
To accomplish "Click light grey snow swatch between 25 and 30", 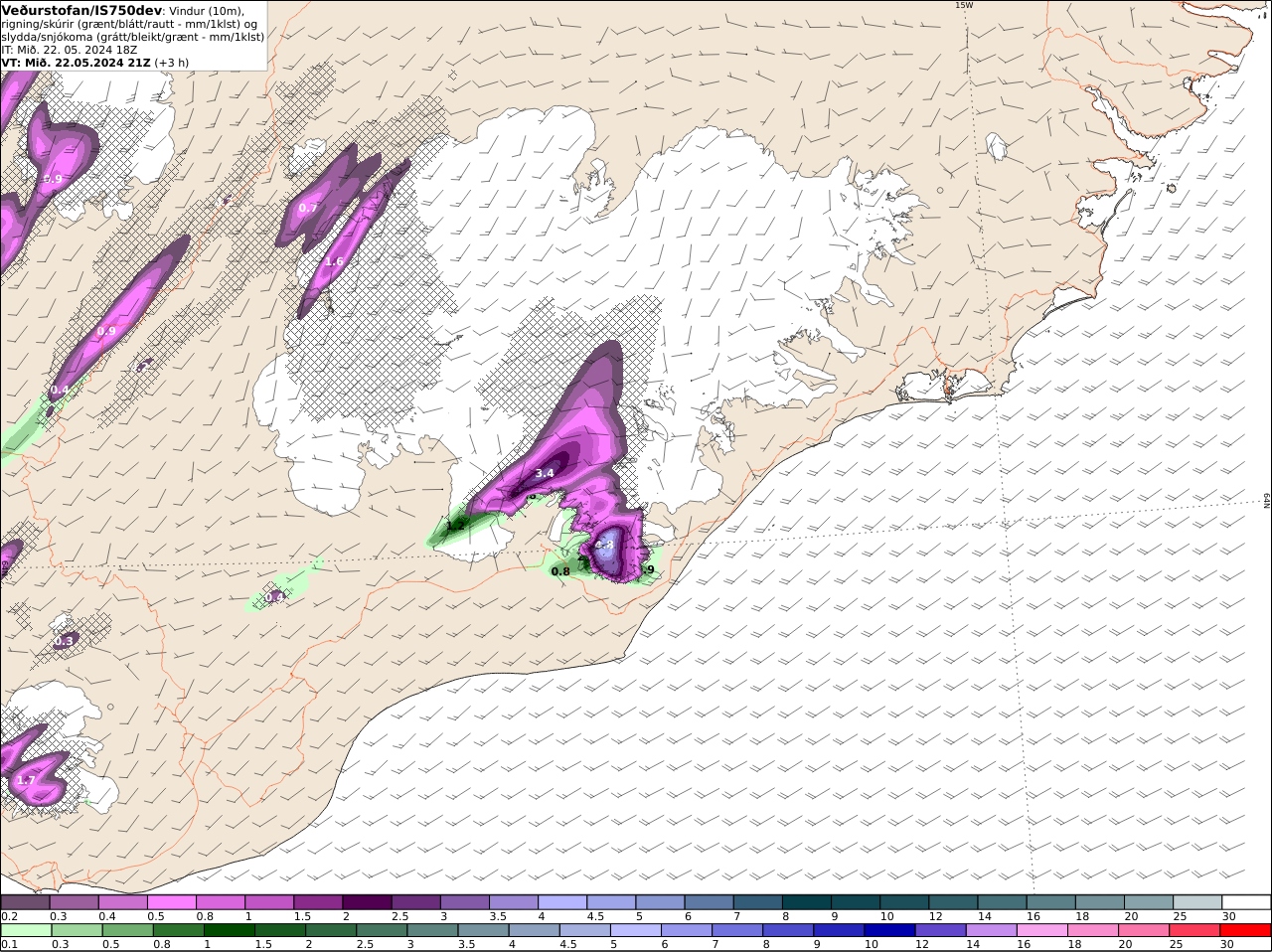I will 1197,902.
